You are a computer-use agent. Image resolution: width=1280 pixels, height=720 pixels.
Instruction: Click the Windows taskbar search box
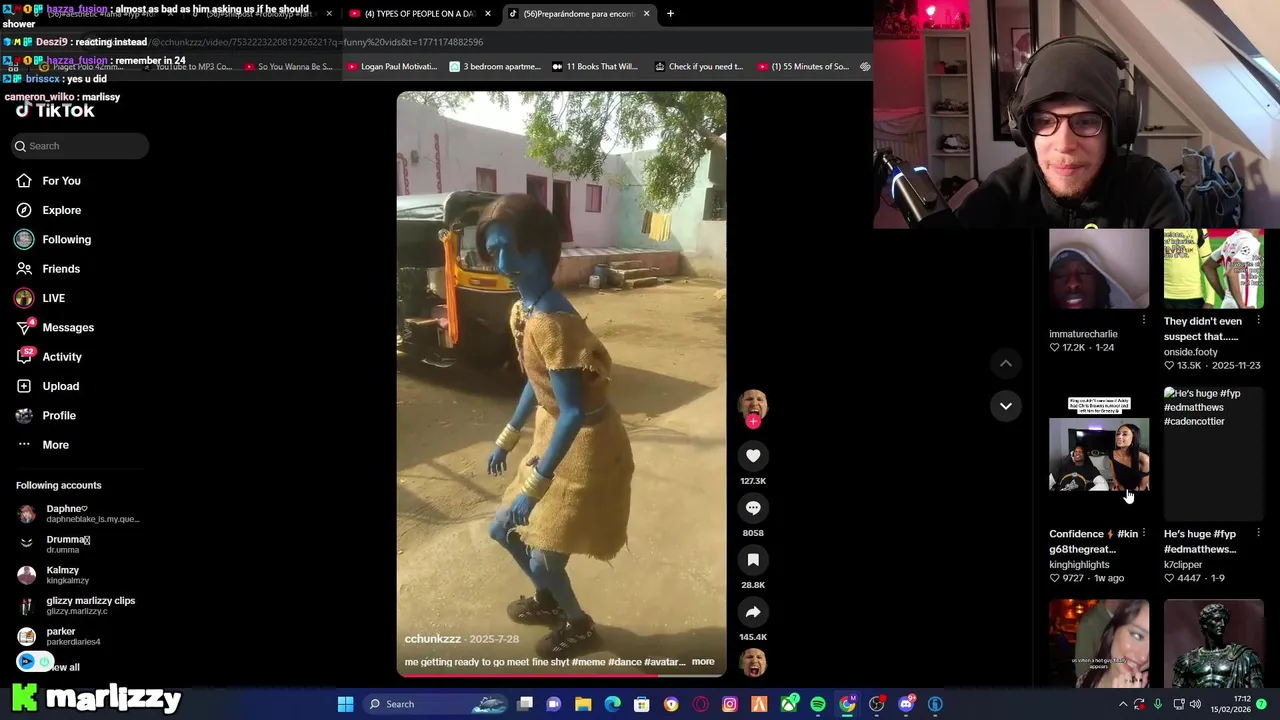click(435, 704)
